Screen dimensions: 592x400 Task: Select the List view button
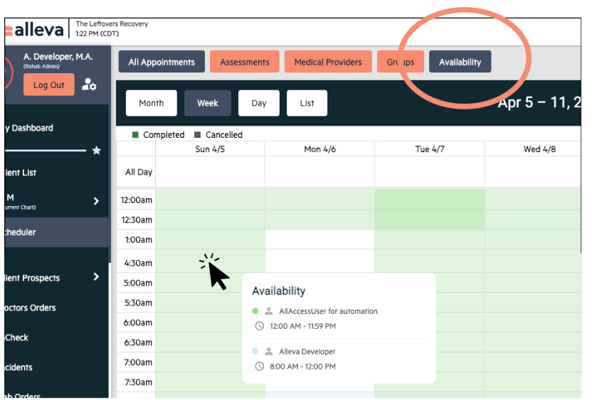click(307, 103)
